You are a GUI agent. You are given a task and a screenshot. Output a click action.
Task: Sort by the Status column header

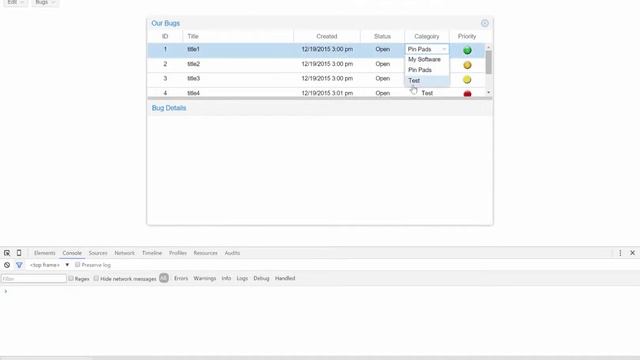click(382, 36)
